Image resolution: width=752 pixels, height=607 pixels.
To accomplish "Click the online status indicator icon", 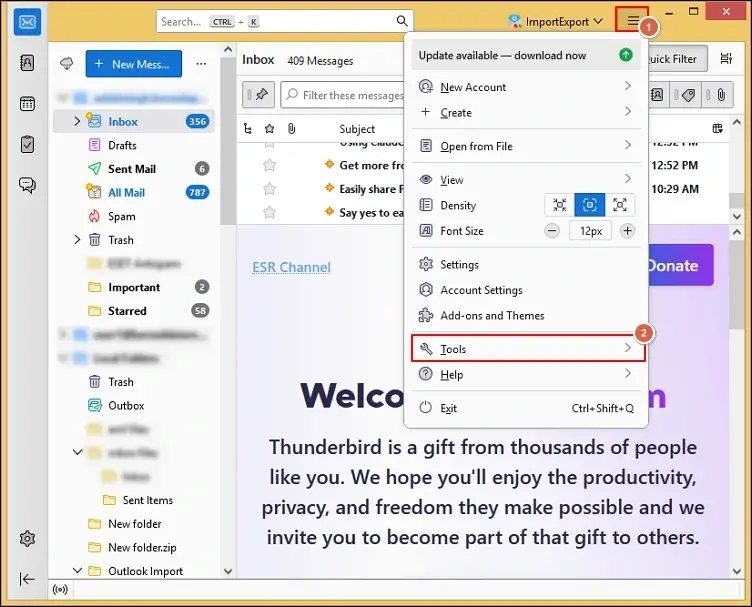I will [60, 589].
